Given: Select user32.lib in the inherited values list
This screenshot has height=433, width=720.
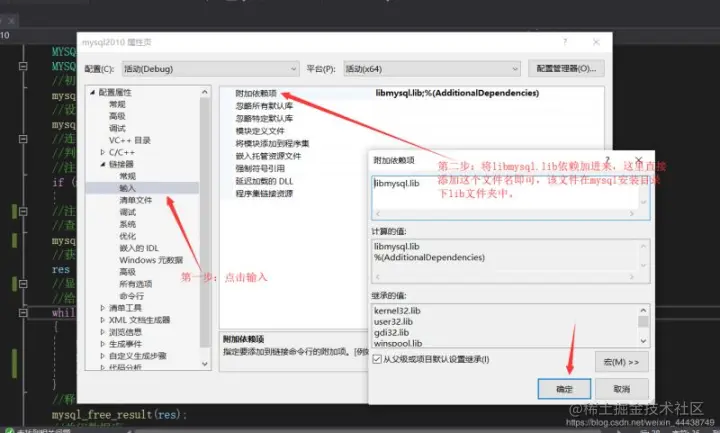Looking at the screenshot, I should point(394,322).
